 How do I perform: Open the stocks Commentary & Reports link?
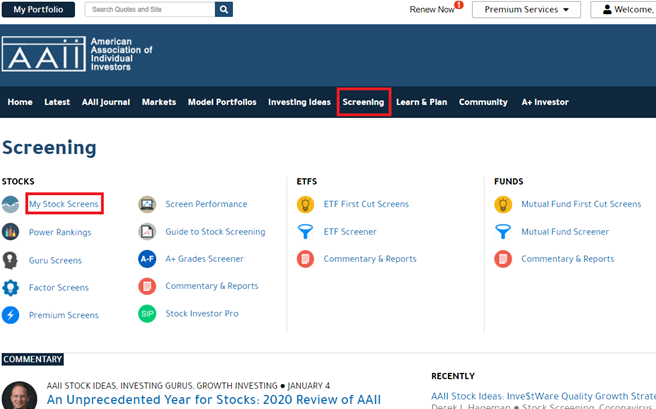(212, 286)
